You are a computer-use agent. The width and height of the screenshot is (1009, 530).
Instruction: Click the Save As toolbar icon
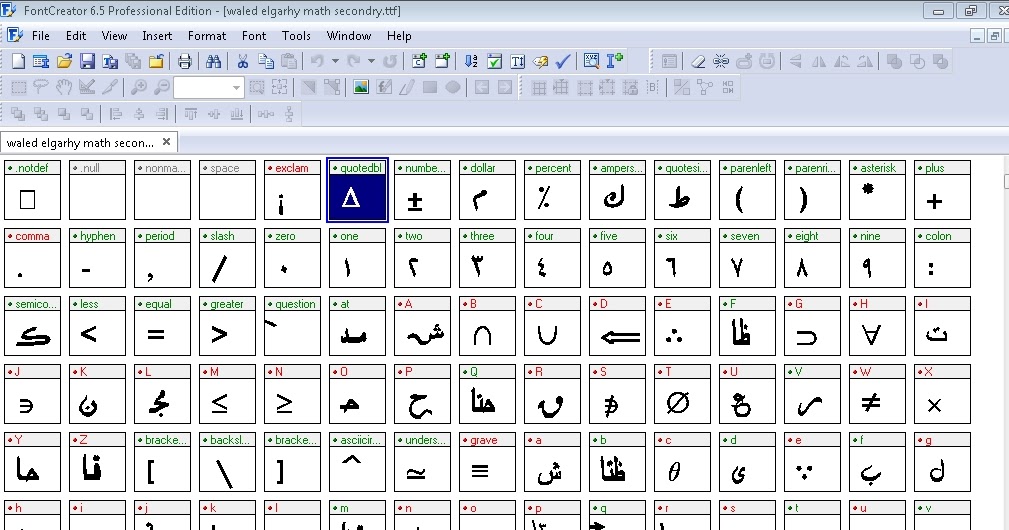pos(110,62)
